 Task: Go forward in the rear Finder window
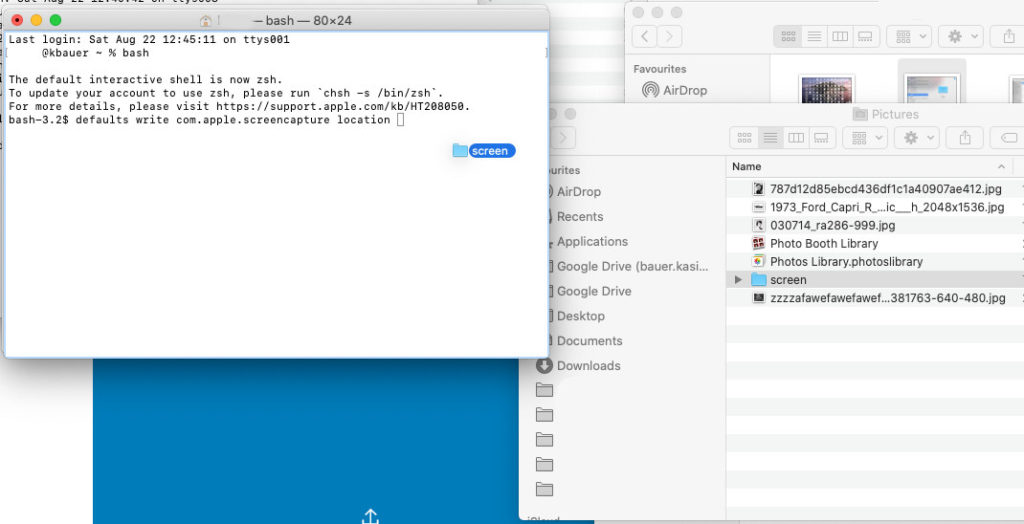click(670, 36)
